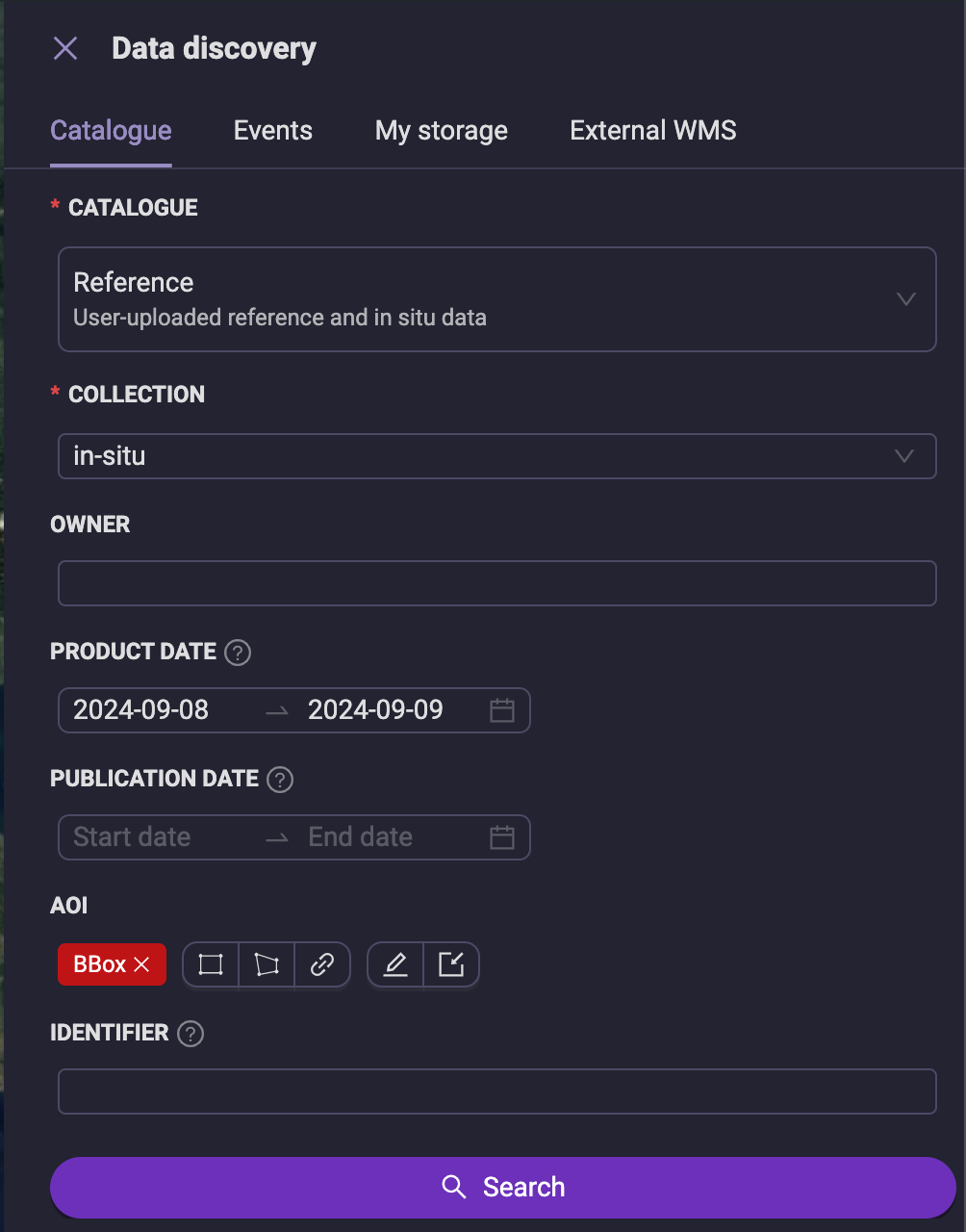Screen dimensions: 966x1232
Task: Click the import AOI icon
Action: [451, 964]
